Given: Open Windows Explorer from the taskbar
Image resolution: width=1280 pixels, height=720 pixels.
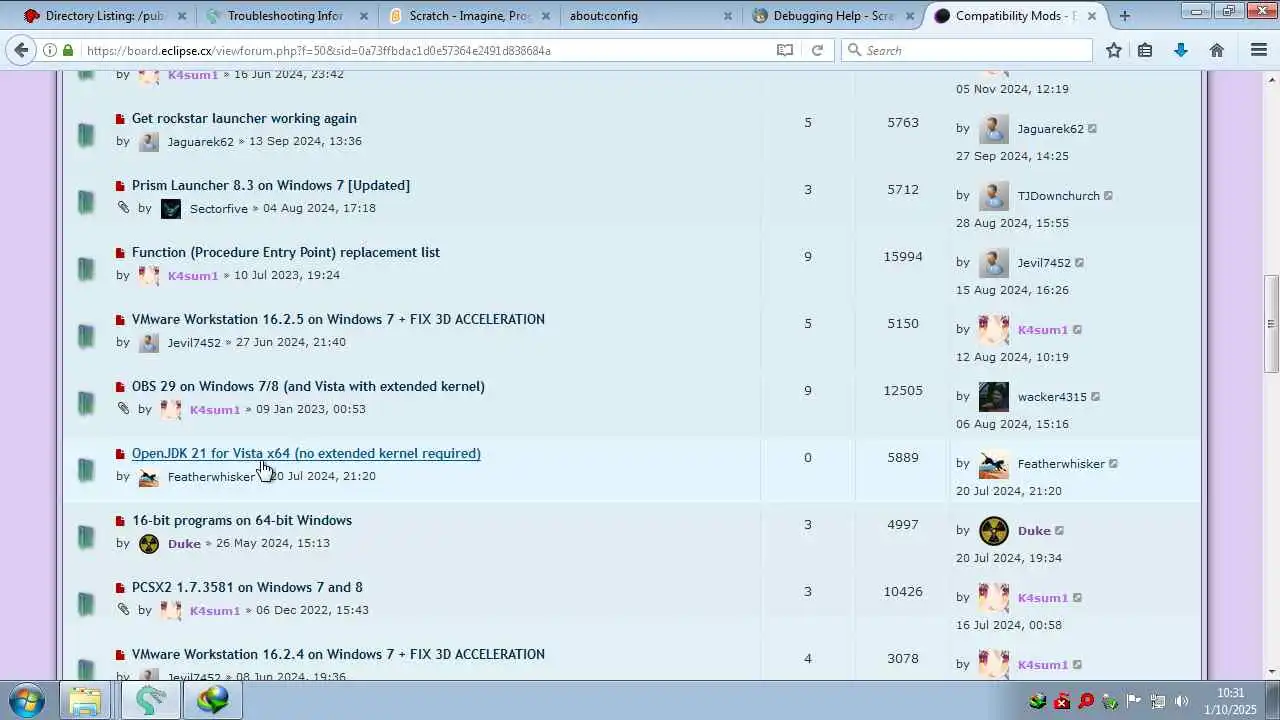Looking at the screenshot, I should (85, 701).
